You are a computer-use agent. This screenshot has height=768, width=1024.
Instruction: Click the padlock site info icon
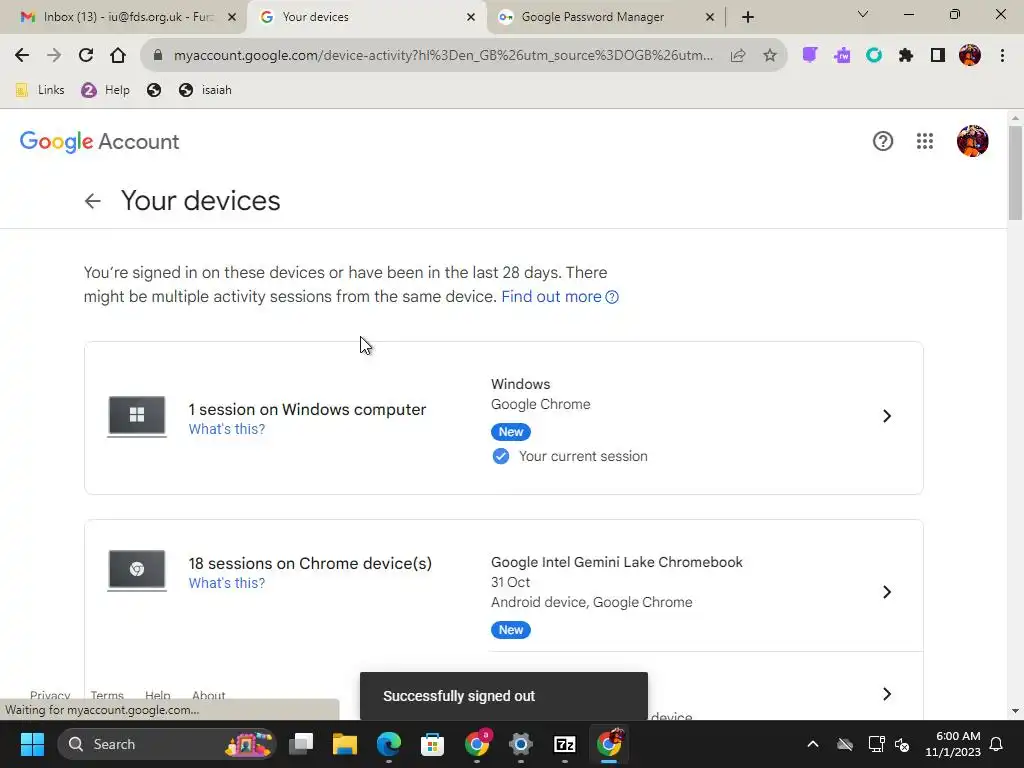tap(157, 56)
